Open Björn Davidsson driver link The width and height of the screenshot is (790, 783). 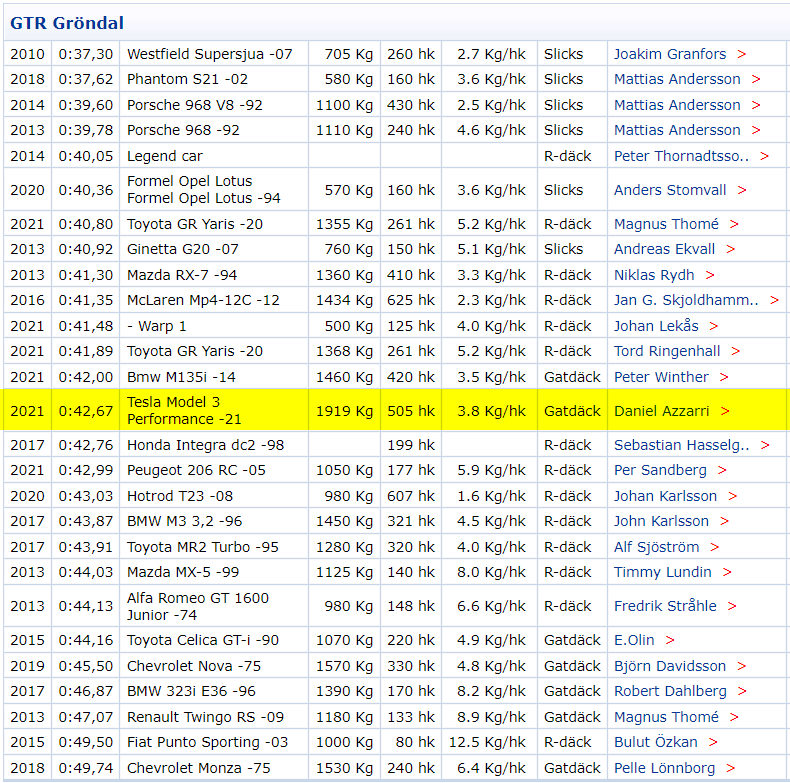(670, 666)
